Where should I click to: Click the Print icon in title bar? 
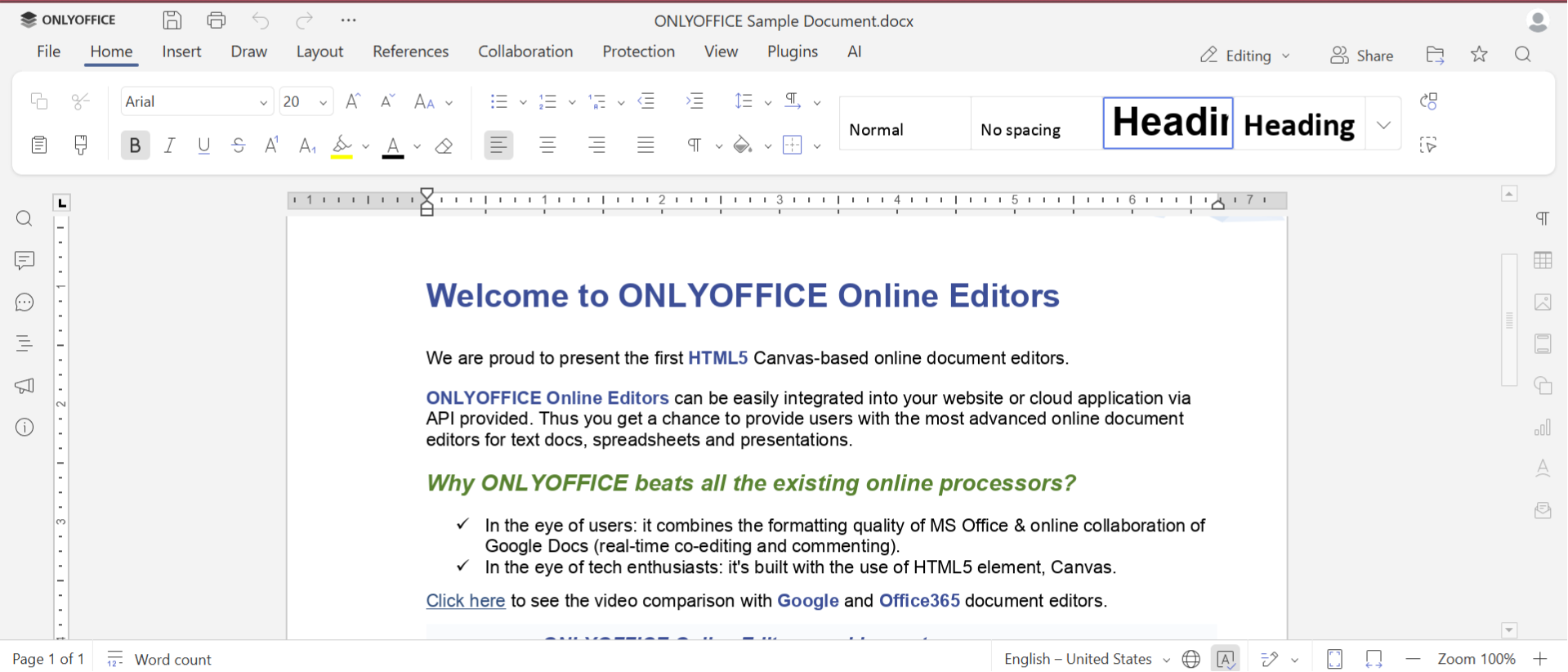click(217, 20)
